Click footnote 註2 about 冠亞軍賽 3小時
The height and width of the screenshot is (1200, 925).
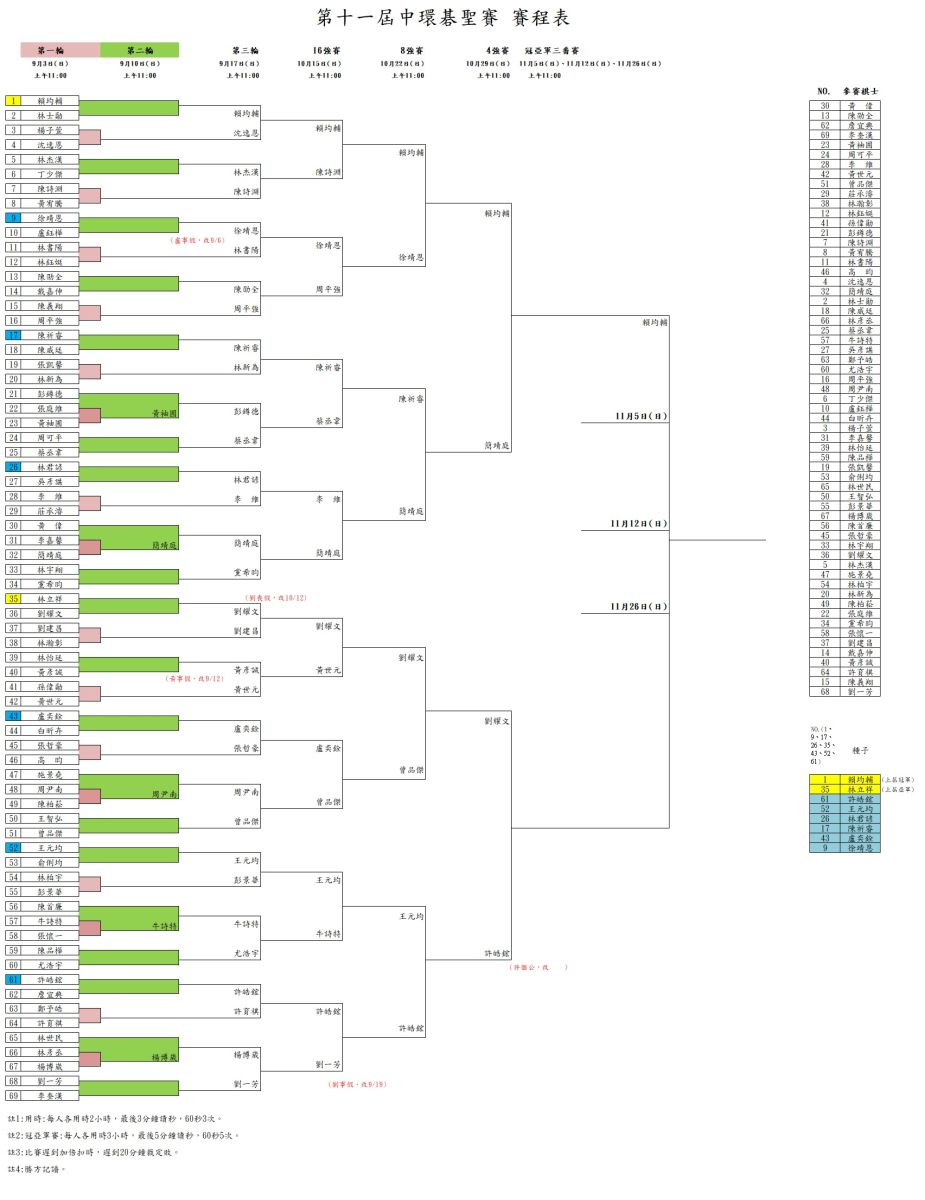tap(123, 1136)
